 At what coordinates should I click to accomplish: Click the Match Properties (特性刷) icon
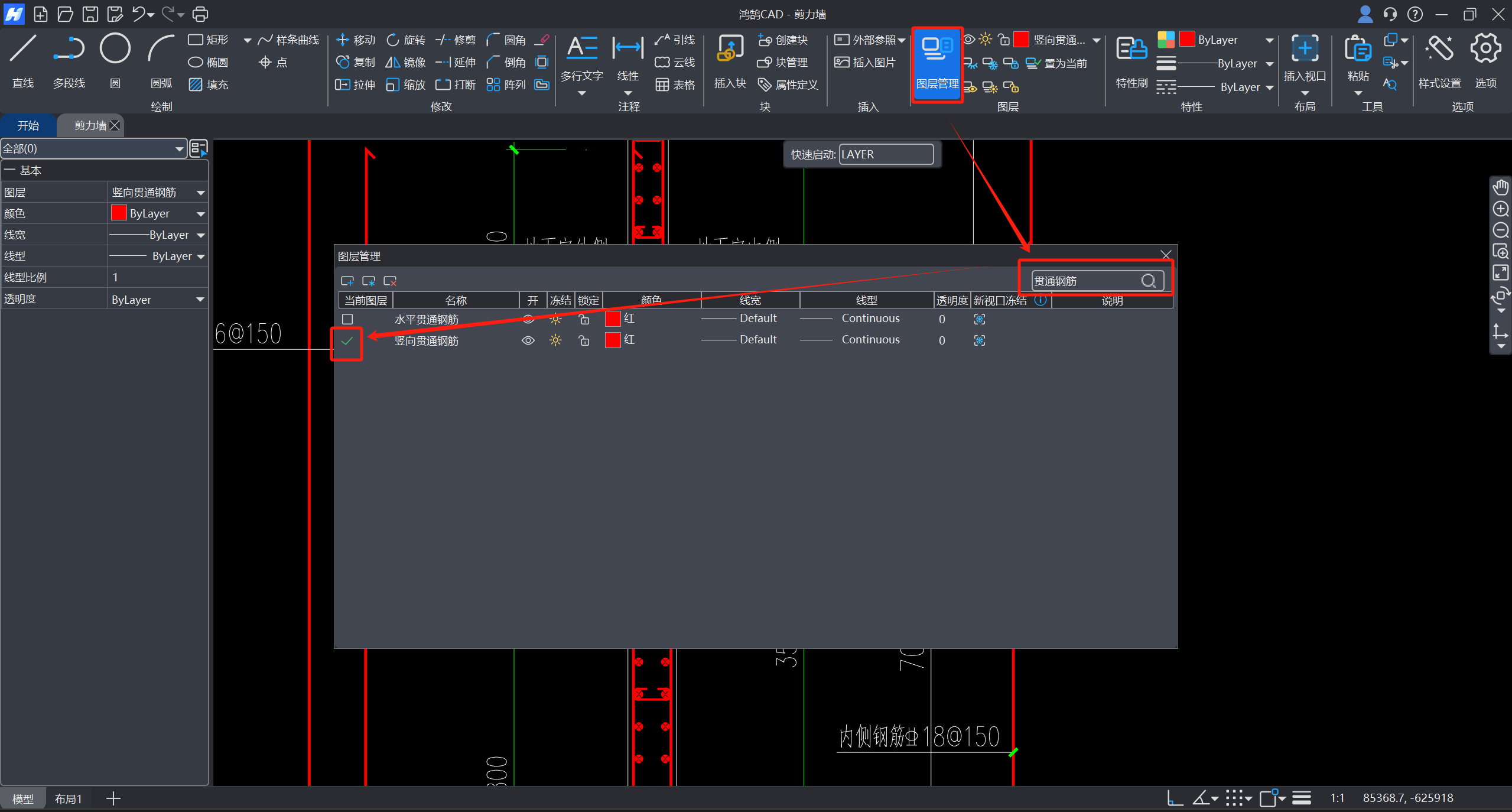click(1131, 49)
